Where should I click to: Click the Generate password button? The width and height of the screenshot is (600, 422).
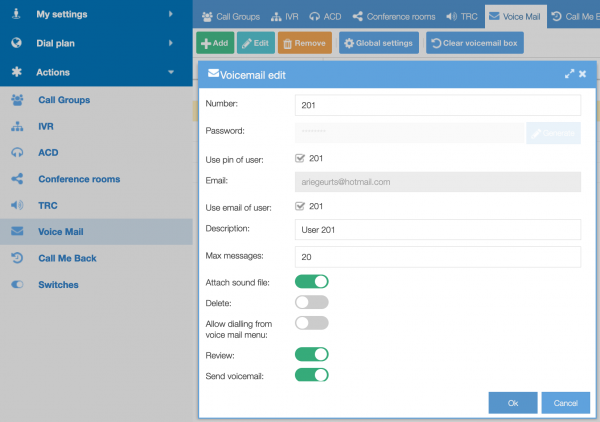tap(553, 133)
